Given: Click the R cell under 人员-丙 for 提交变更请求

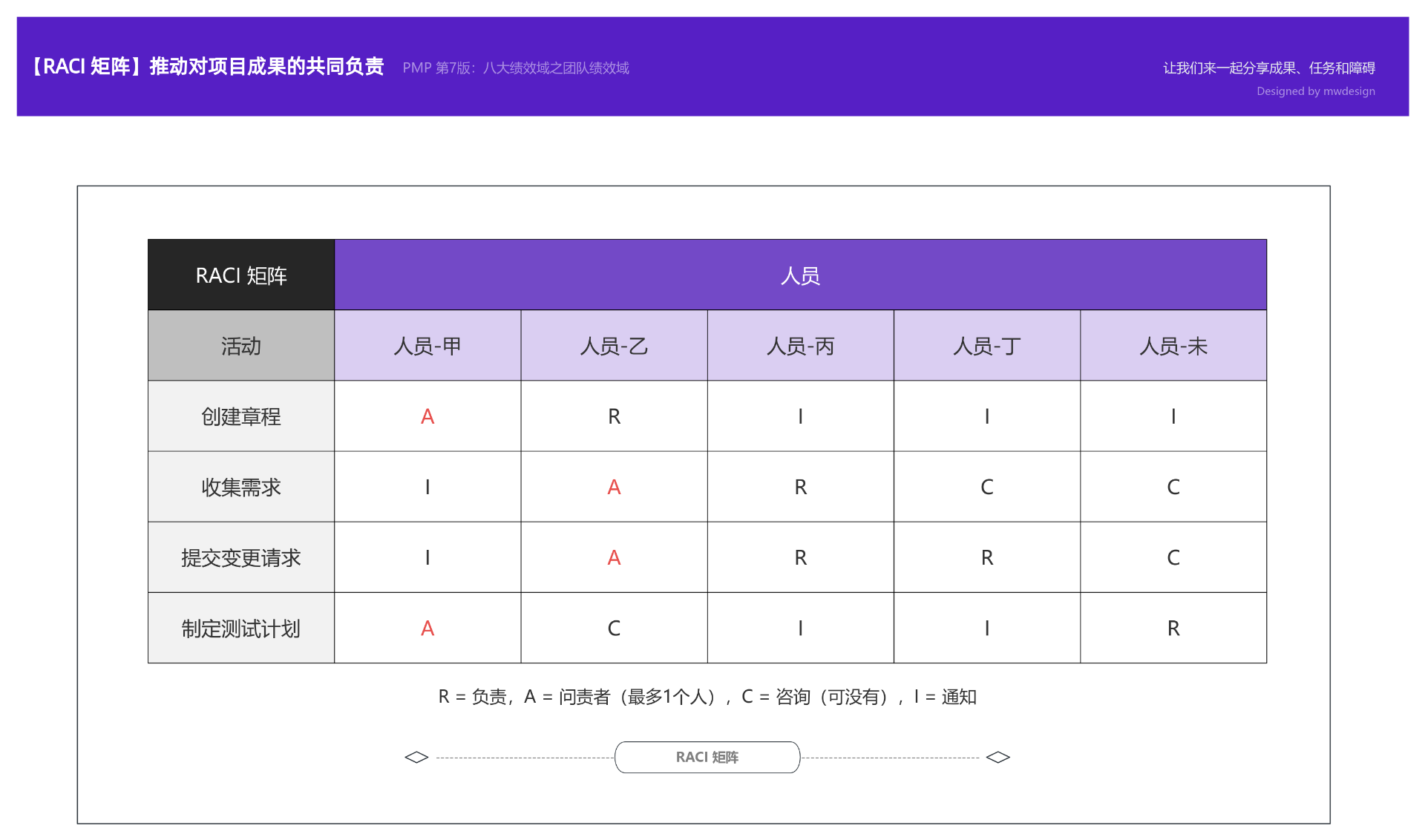Looking at the screenshot, I should [x=800, y=557].
